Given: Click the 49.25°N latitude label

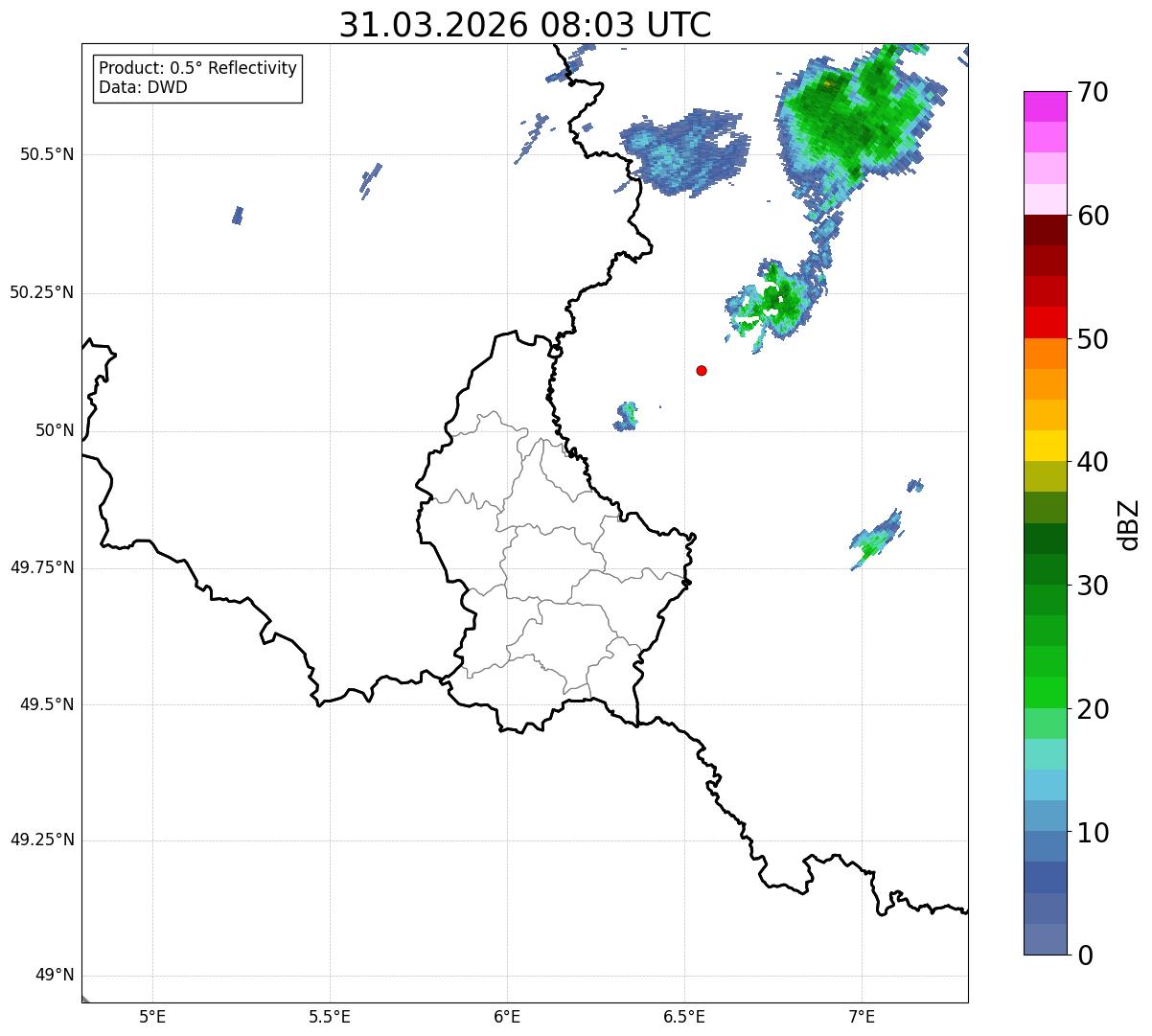Looking at the screenshot, I should pos(41,840).
